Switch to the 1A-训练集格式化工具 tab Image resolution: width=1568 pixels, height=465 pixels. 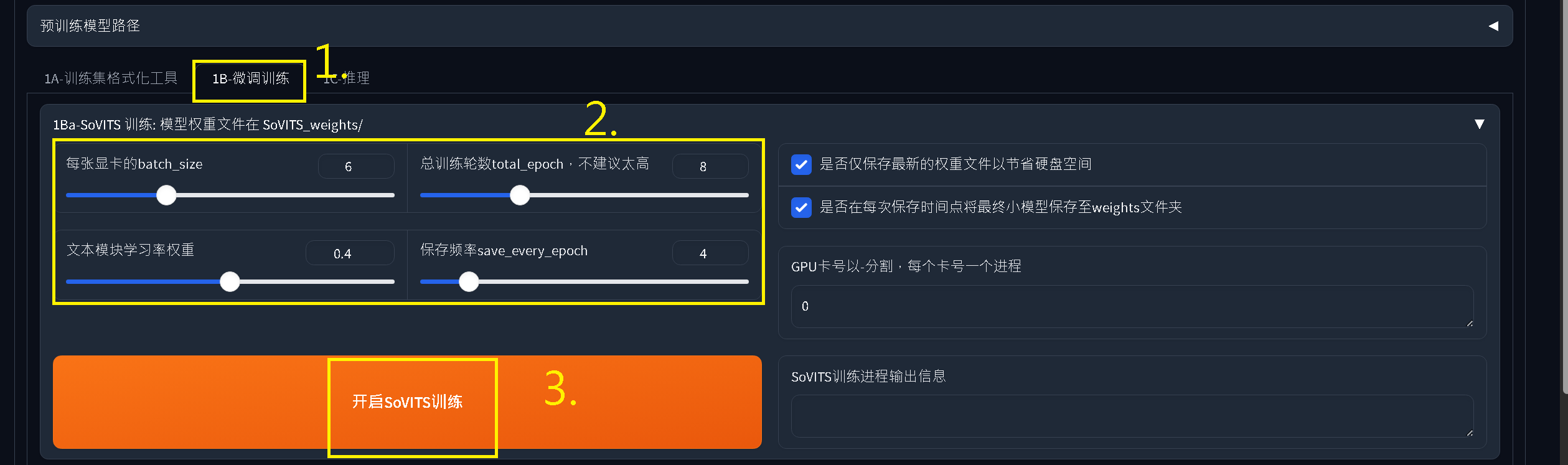(111, 78)
